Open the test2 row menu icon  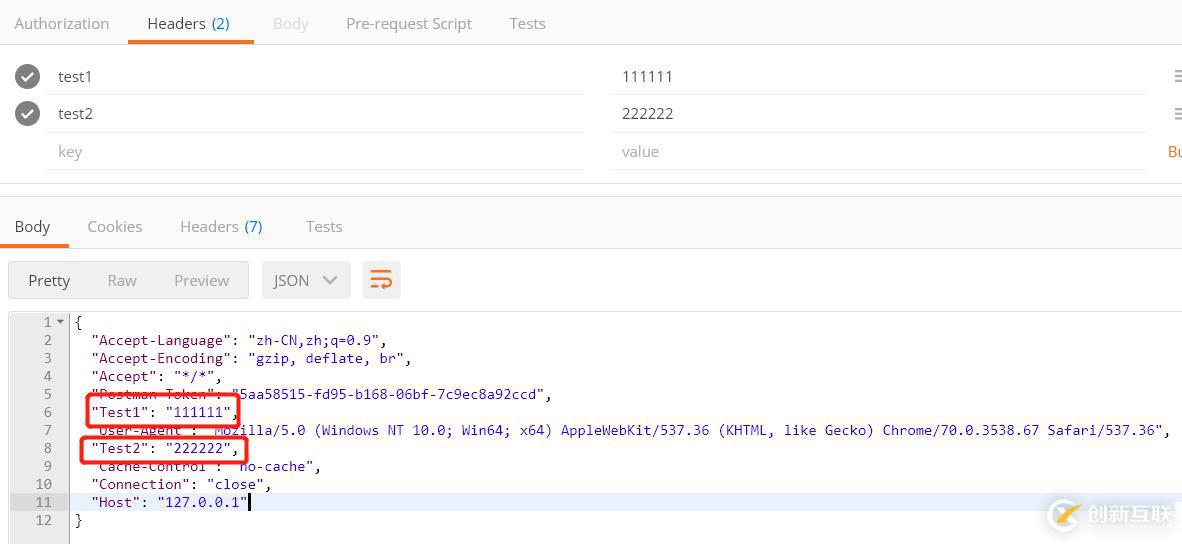click(1177, 114)
